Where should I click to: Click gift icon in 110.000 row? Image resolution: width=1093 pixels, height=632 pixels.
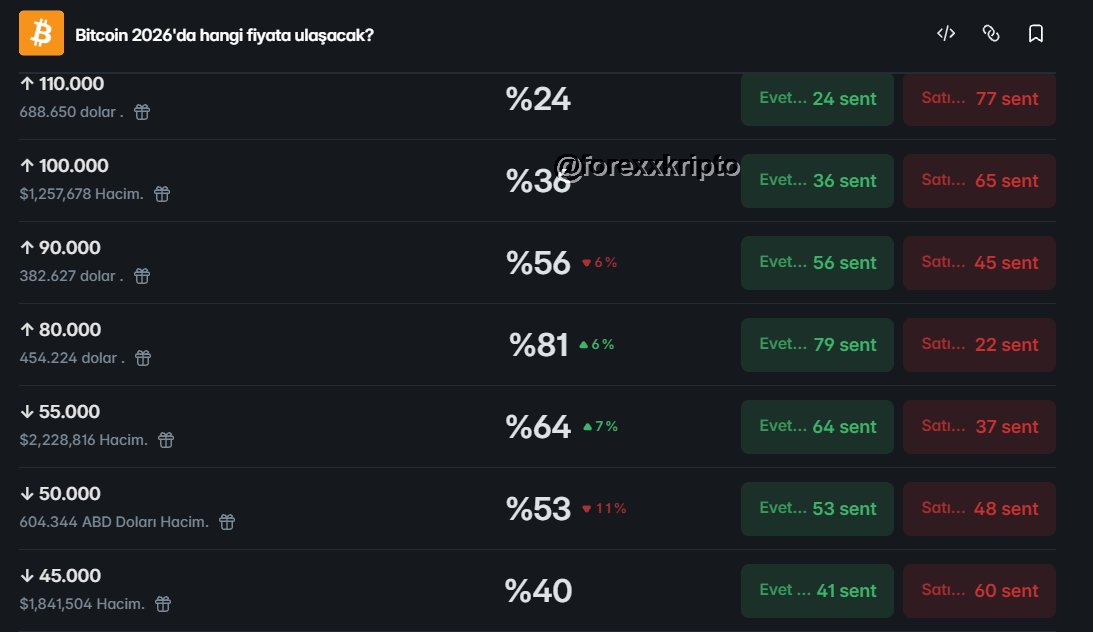pos(142,112)
